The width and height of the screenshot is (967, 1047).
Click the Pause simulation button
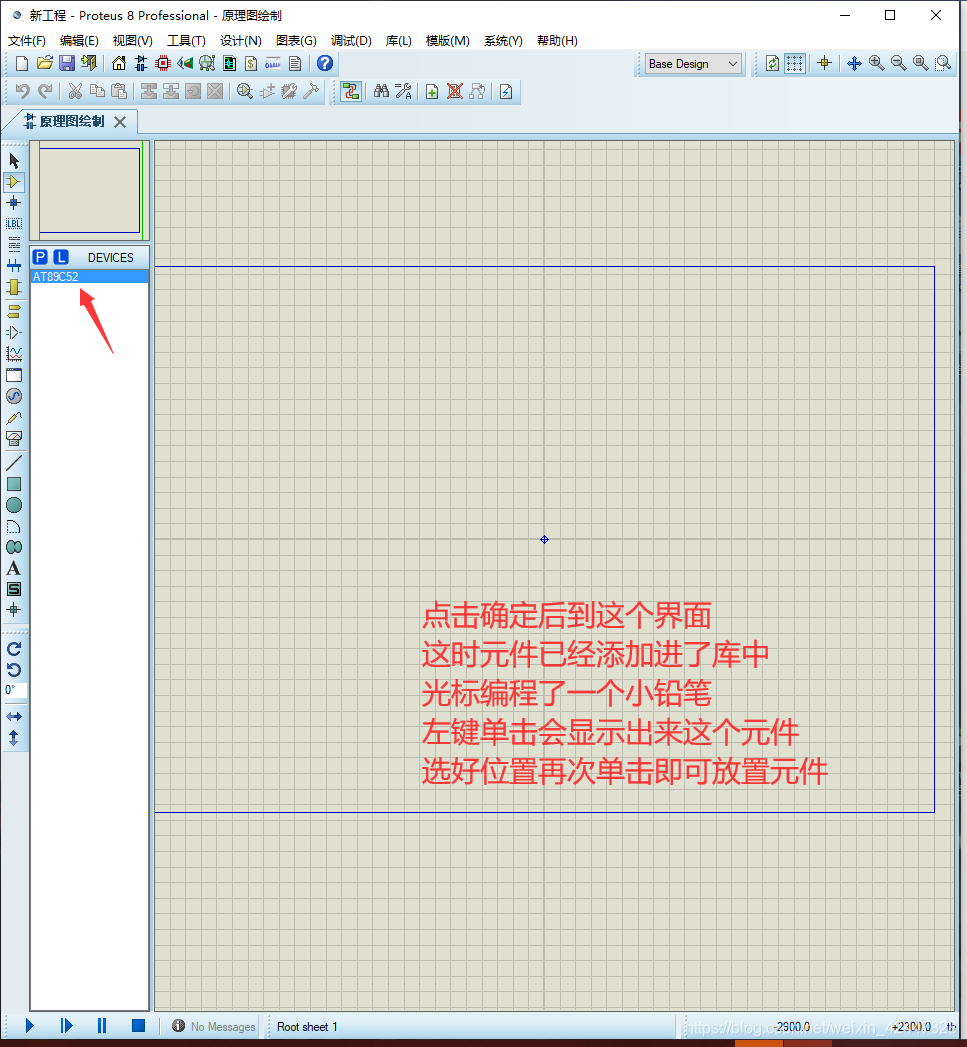[102, 1026]
